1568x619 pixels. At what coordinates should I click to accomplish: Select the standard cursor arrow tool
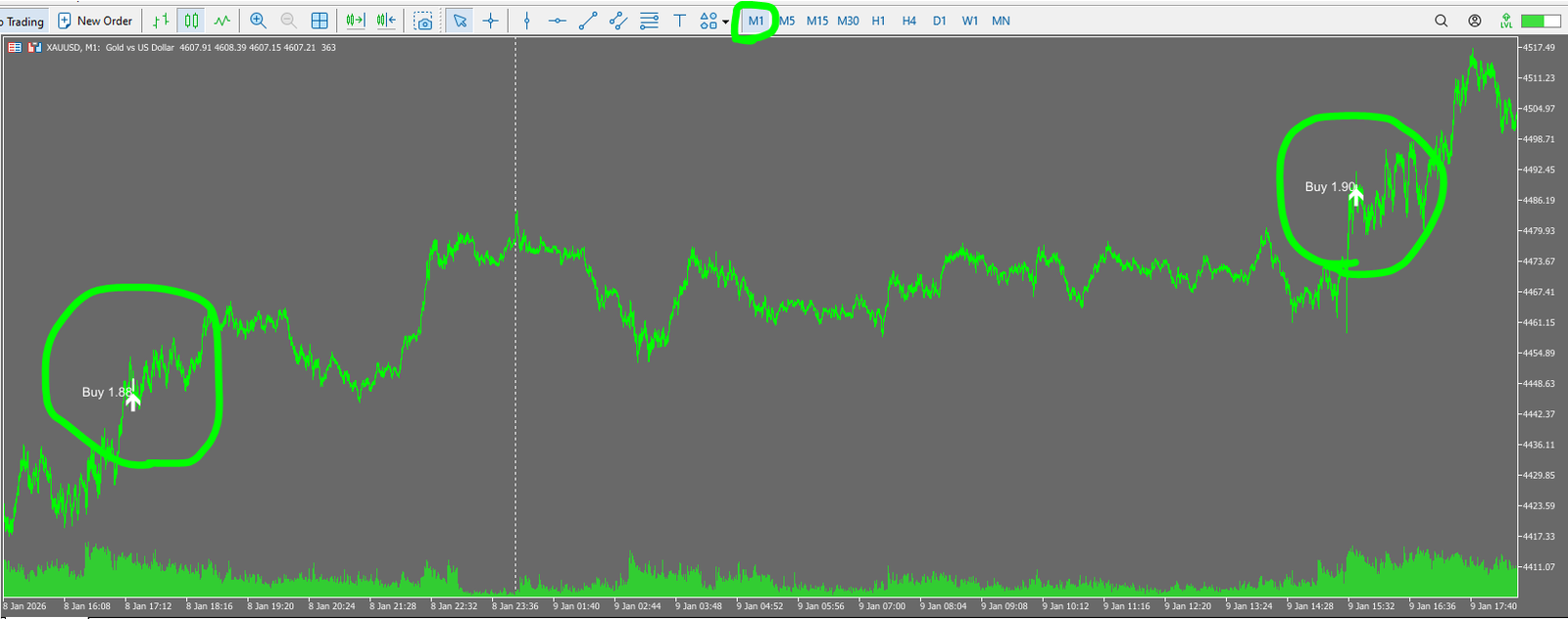(x=460, y=21)
